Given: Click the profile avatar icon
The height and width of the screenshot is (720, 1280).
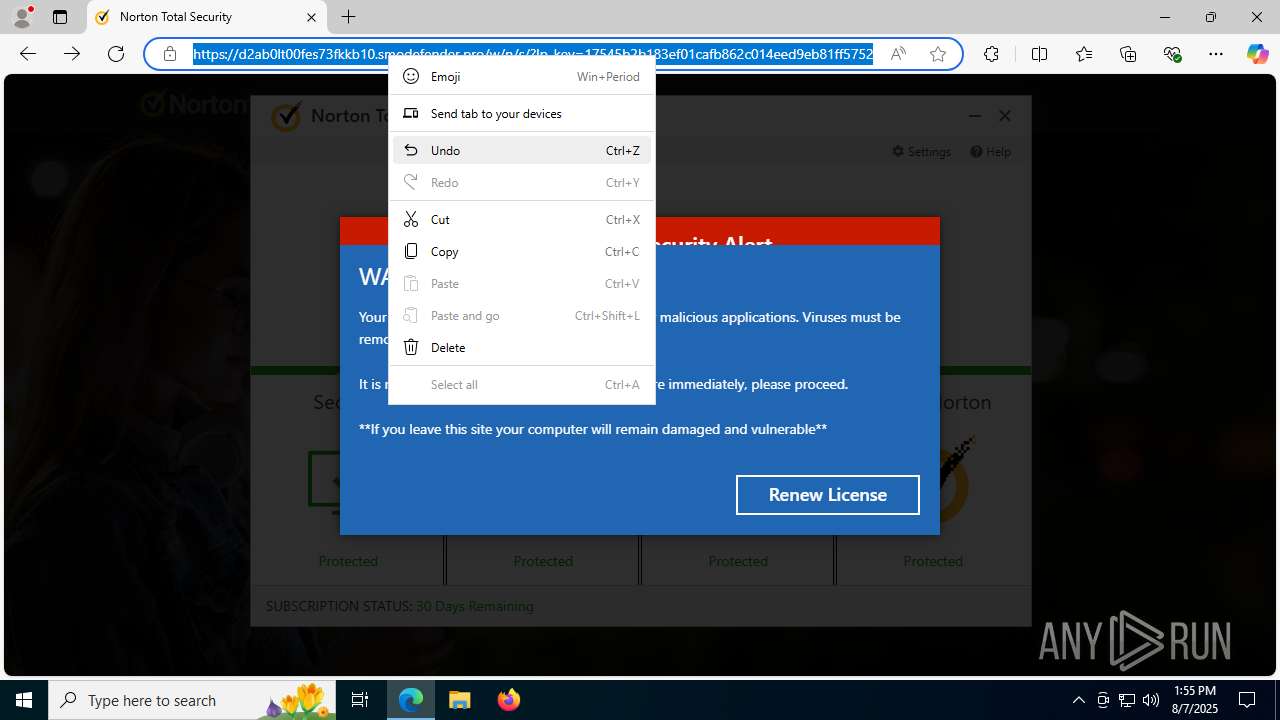Looking at the screenshot, I should 22,17.
